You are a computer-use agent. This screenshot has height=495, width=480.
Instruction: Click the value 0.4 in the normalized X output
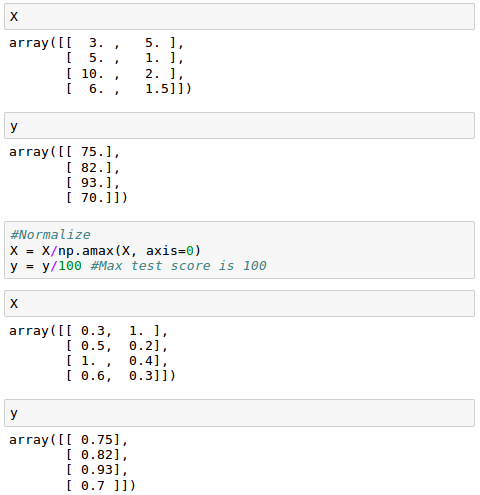[x=141, y=361]
